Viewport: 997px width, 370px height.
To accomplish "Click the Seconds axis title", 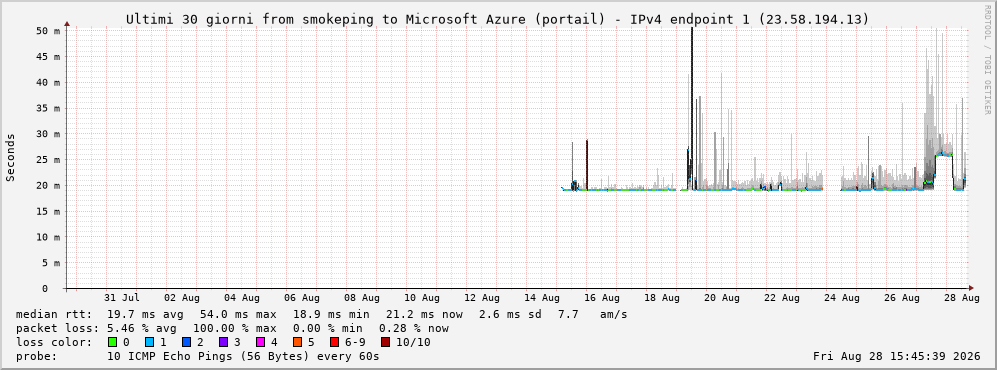I will 11,158.
